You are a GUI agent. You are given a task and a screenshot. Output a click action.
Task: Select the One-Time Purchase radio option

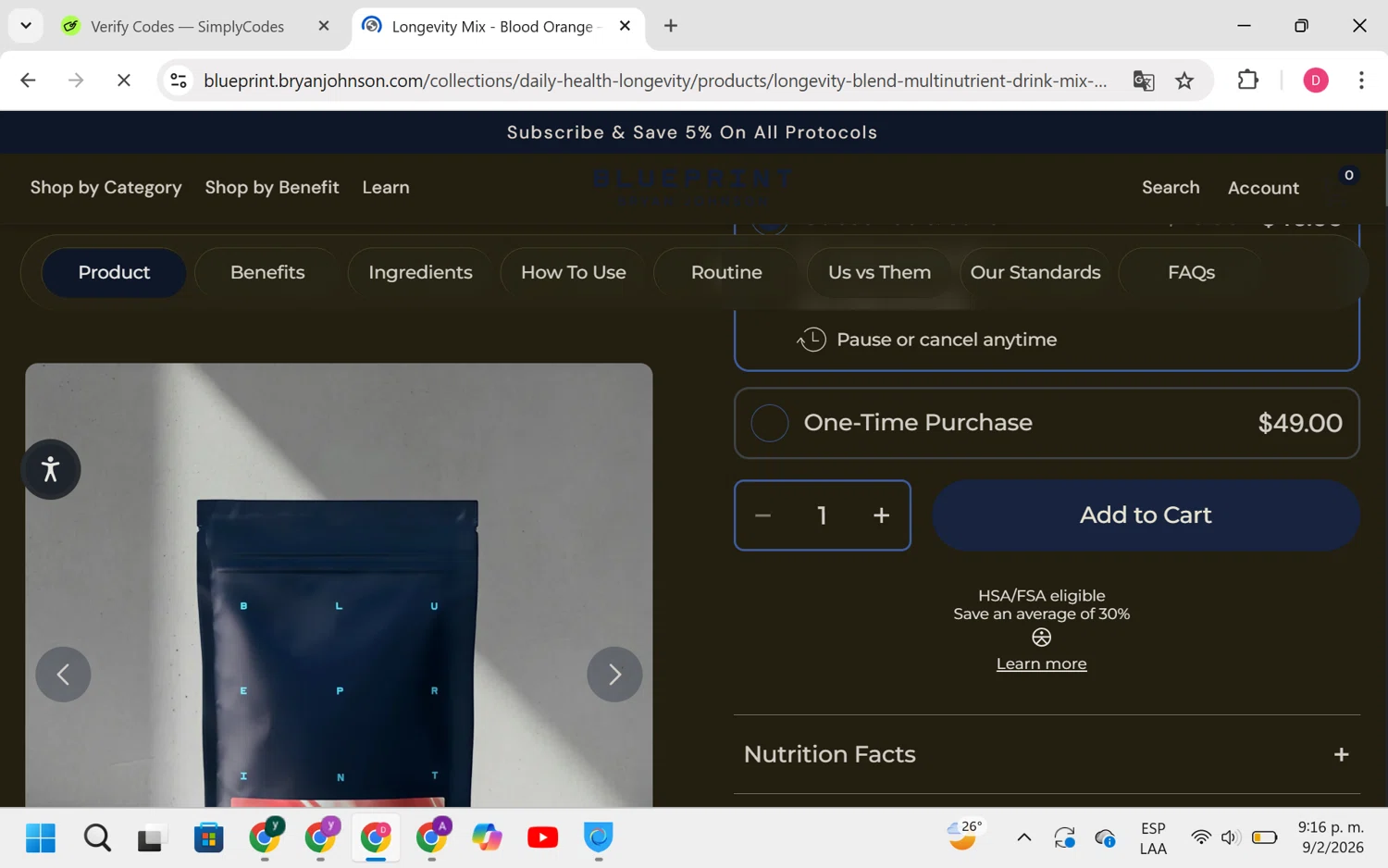click(x=770, y=423)
